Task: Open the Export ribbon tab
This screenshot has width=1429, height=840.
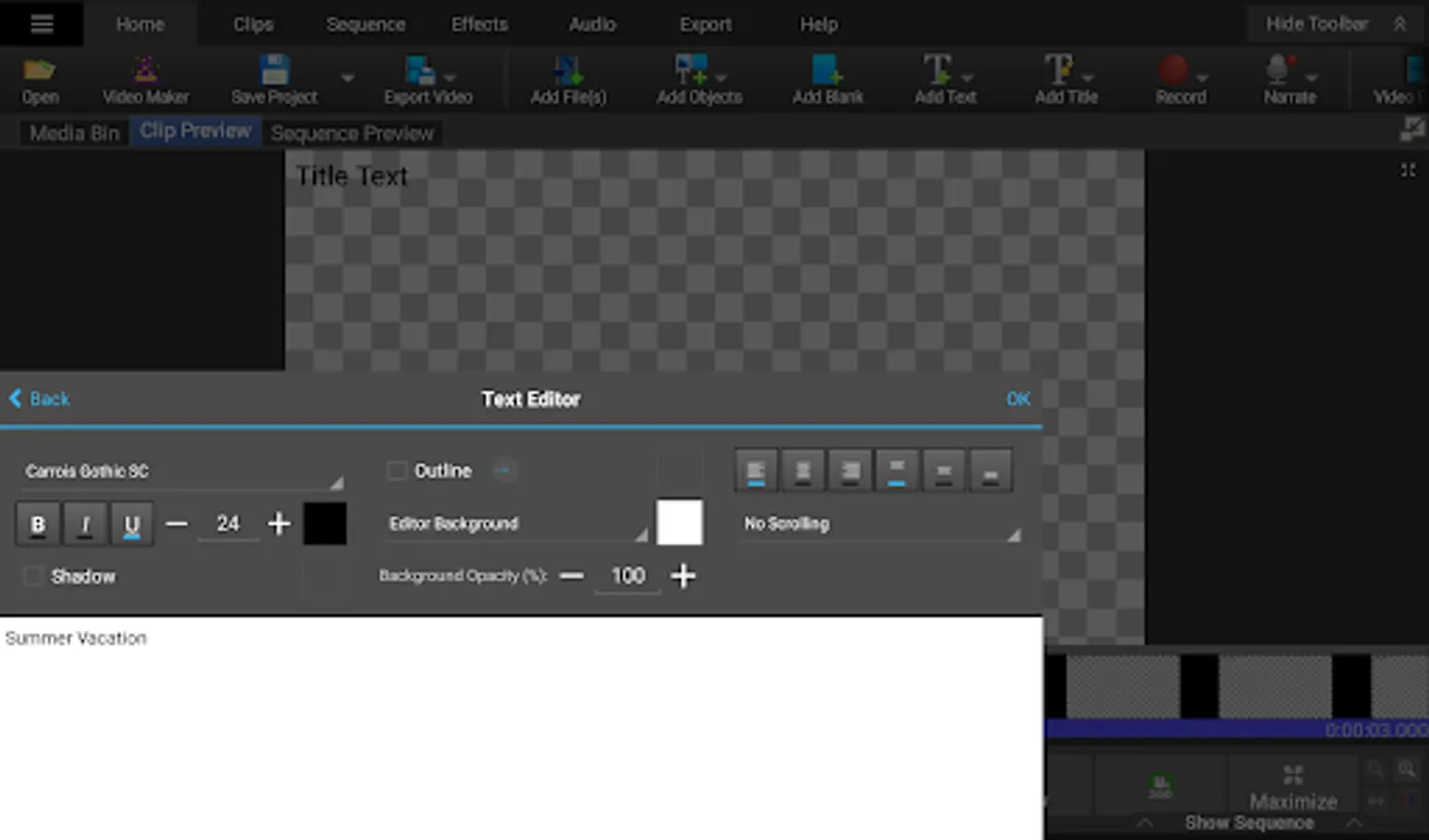Action: pyautogui.click(x=705, y=24)
